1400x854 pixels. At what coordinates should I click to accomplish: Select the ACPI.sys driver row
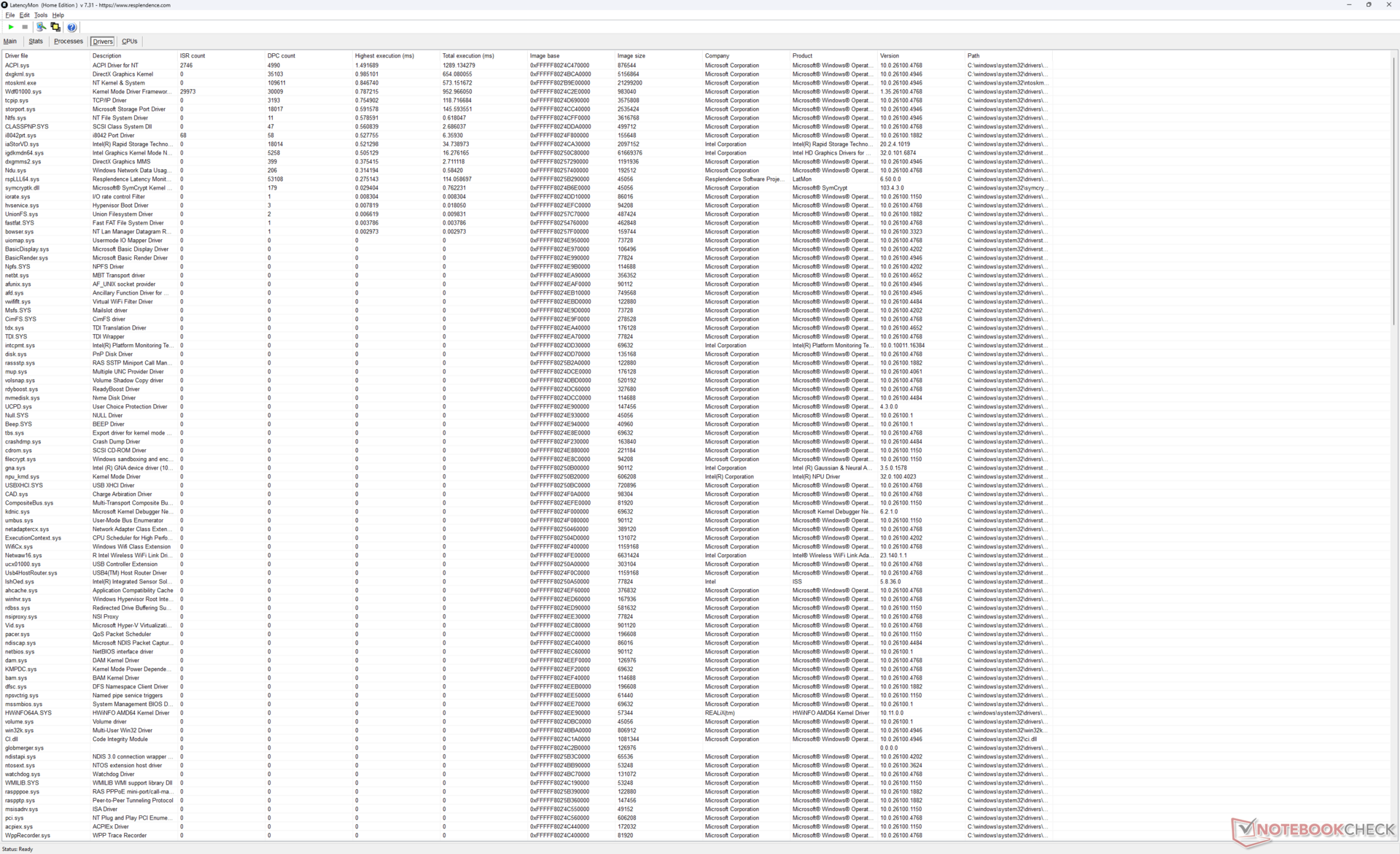526,66
